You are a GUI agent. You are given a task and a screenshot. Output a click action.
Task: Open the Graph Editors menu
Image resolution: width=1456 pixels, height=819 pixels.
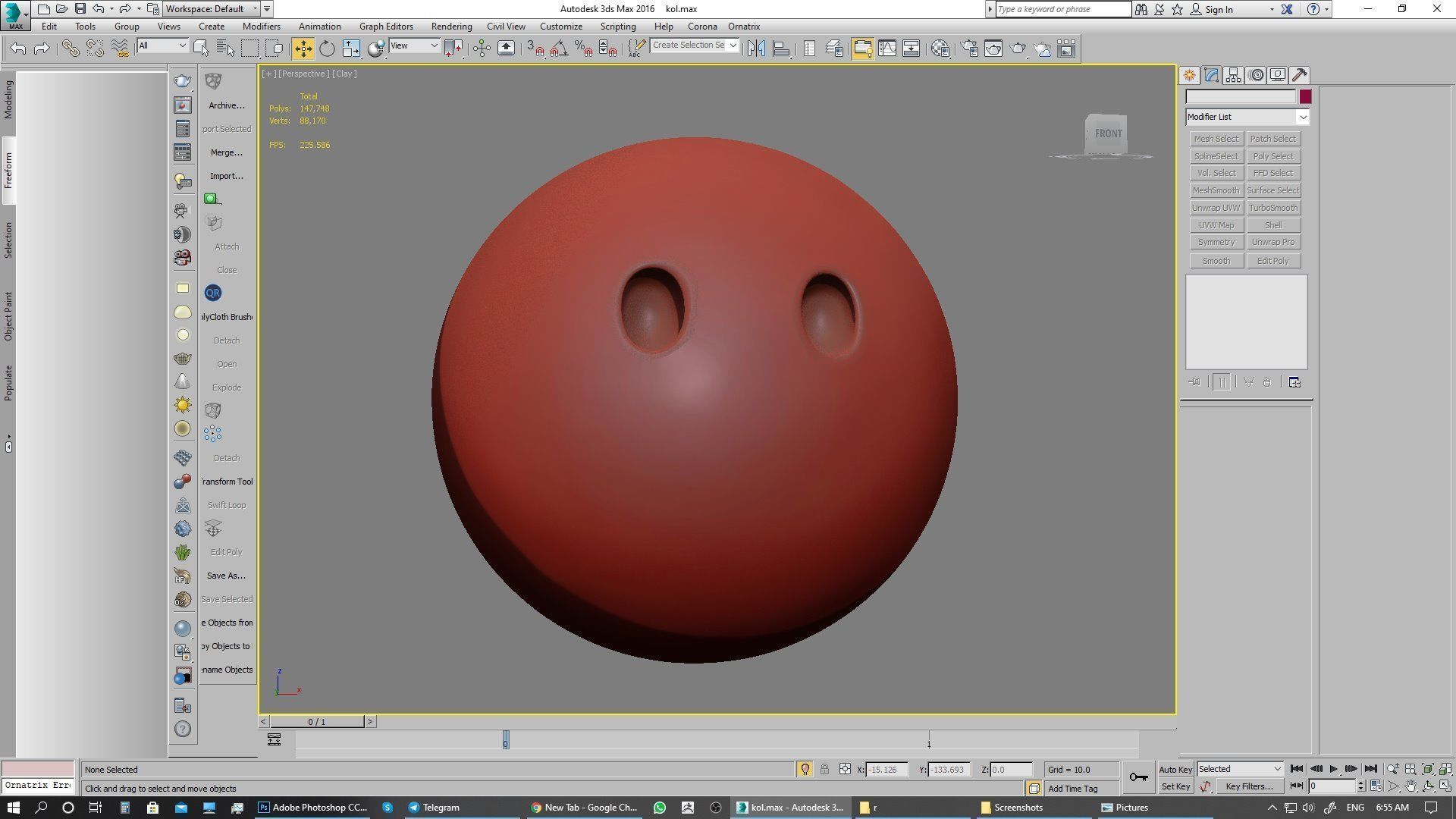point(386,26)
